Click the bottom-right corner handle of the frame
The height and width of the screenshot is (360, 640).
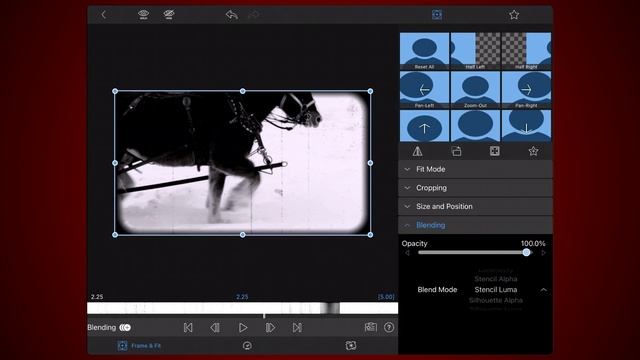(370, 235)
